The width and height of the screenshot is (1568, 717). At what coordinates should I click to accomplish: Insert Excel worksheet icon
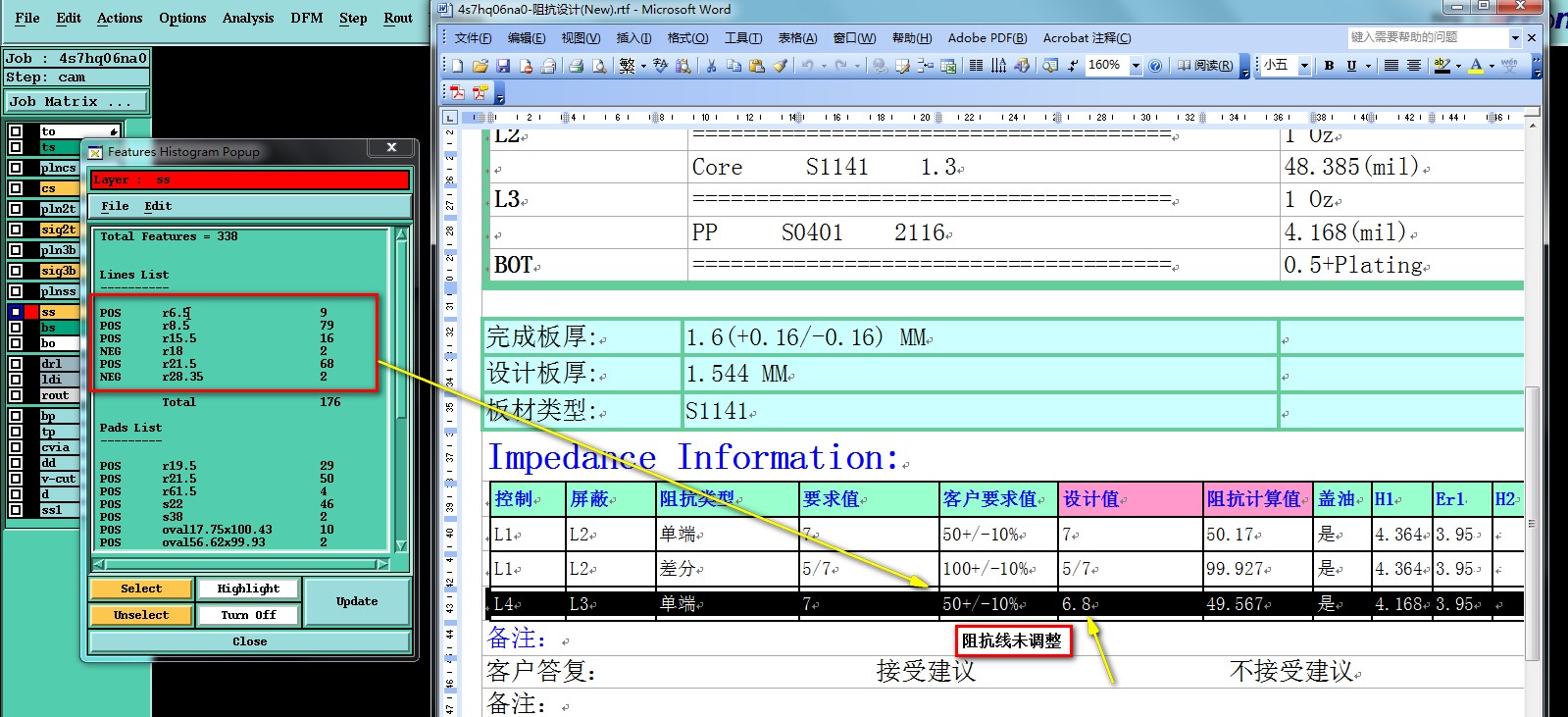click(x=948, y=66)
